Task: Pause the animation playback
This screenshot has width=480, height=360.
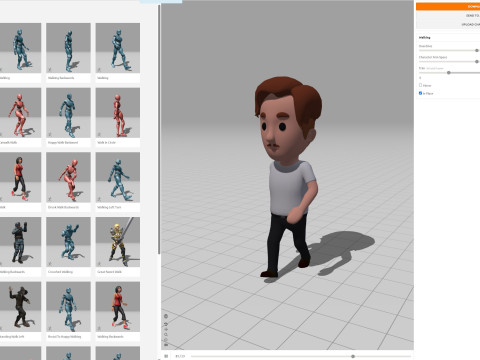Action: tap(166, 356)
